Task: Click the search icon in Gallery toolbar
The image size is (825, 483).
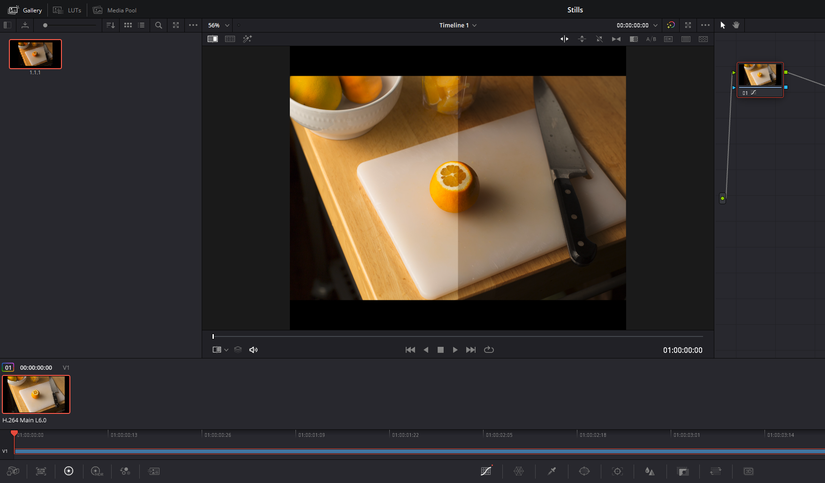Action: [x=158, y=25]
